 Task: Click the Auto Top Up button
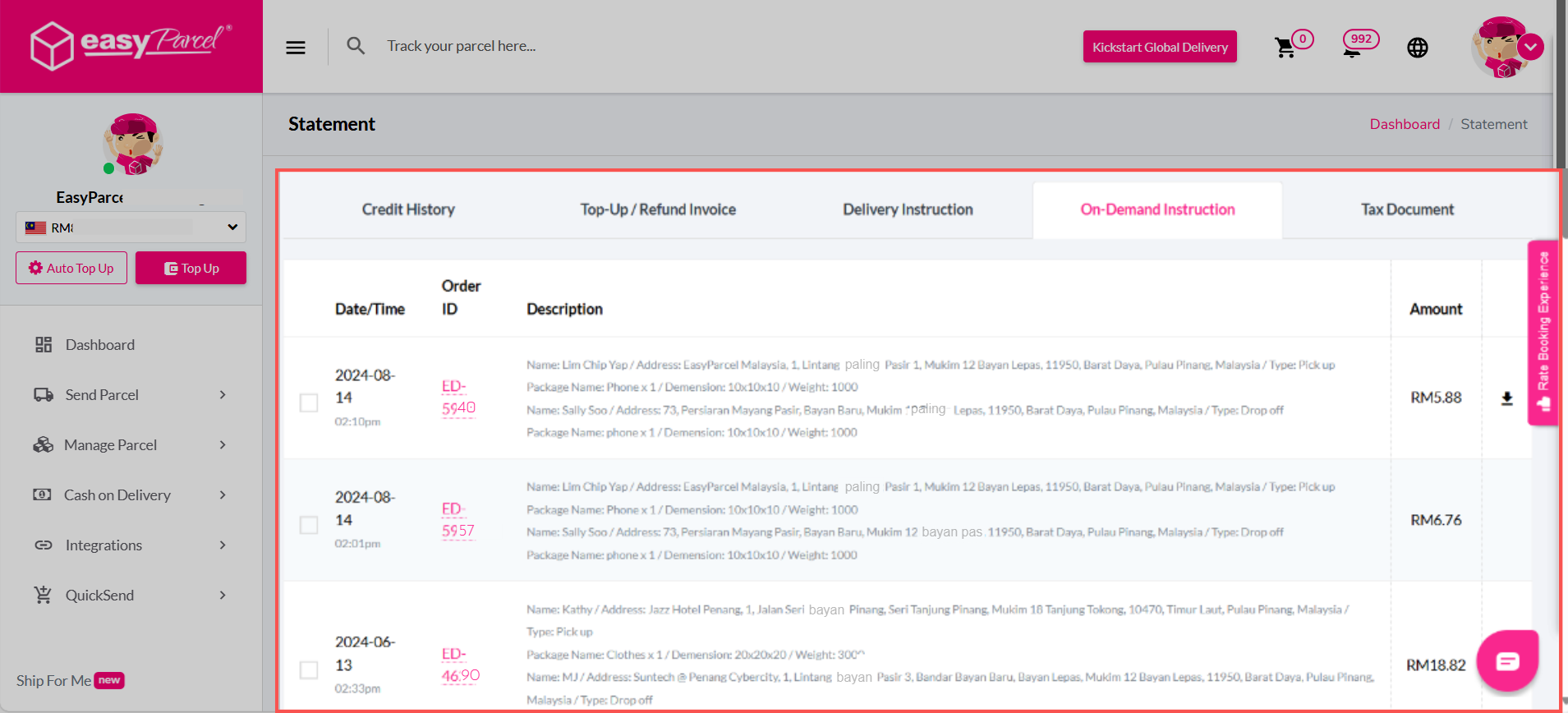[x=71, y=268]
